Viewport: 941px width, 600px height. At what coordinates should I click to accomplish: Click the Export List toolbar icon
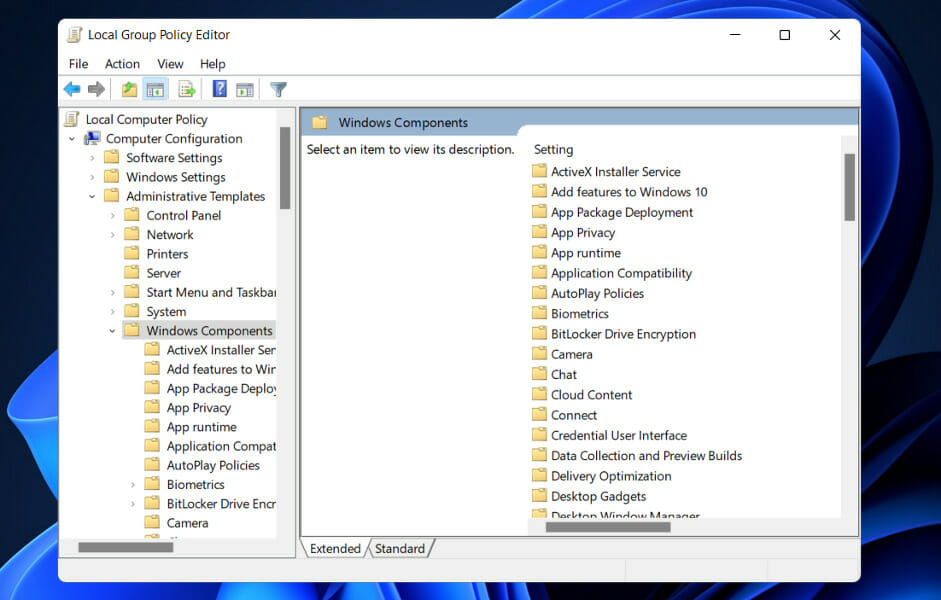coord(187,89)
